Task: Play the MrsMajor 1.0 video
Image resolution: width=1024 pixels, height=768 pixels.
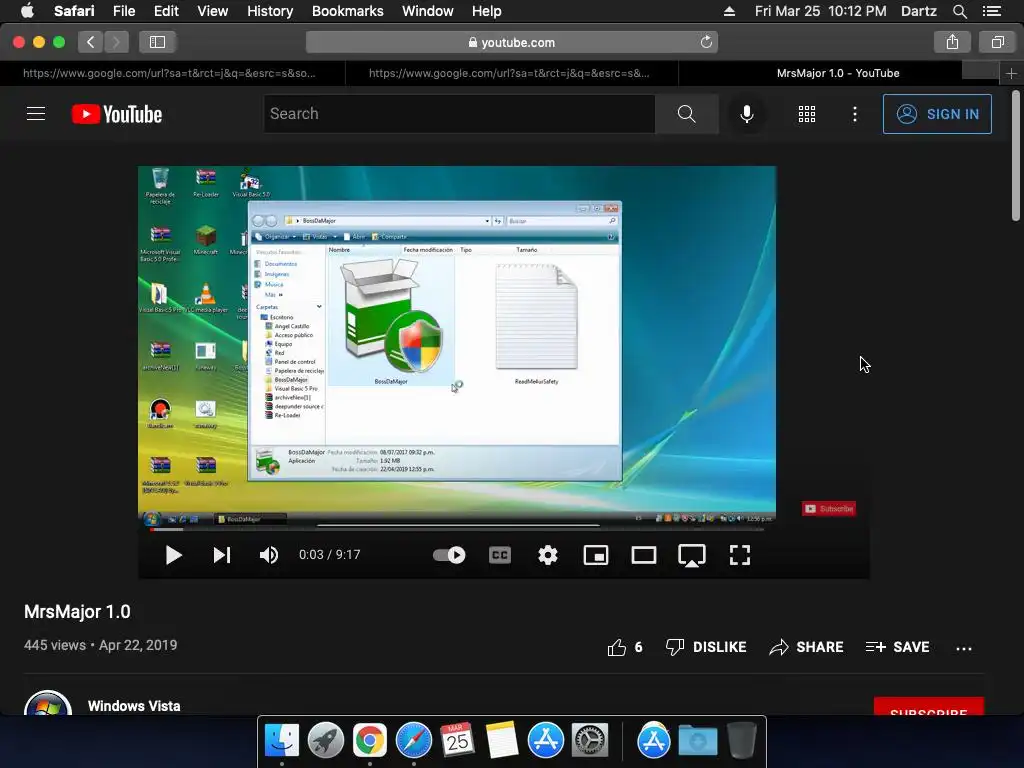Action: 173,555
